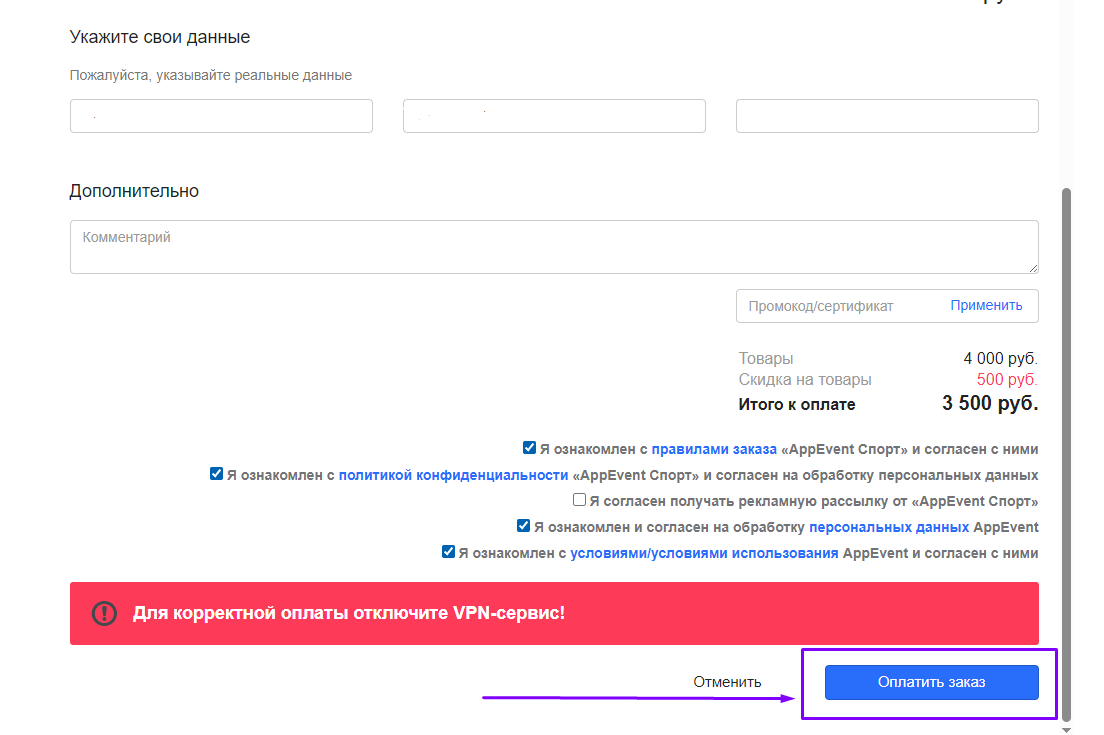Click the page vertical scrollbar thumb
The height and width of the screenshot is (735, 1104).
click(1066, 450)
